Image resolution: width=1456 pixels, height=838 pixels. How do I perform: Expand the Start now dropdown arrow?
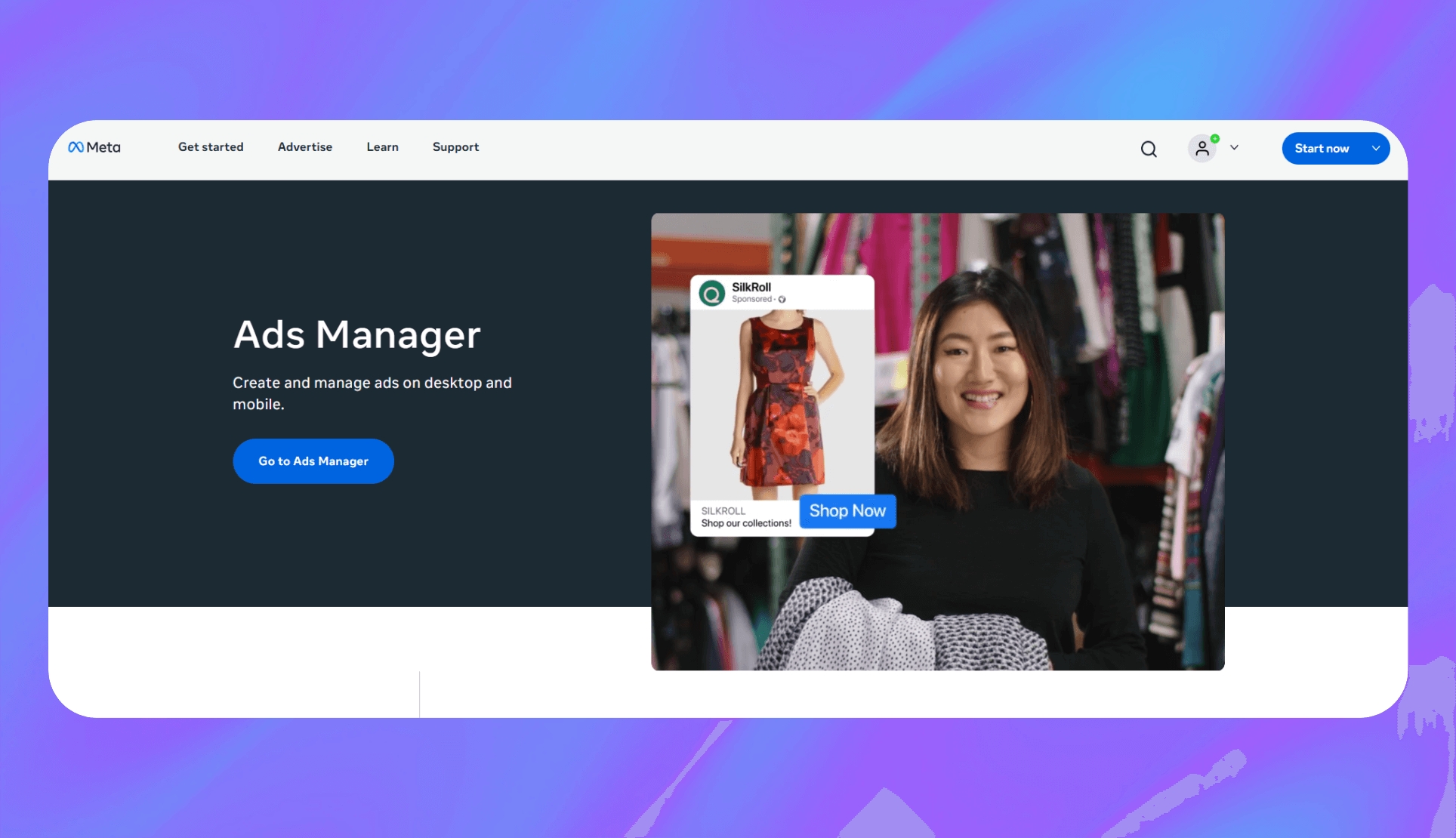point(1376,149)
